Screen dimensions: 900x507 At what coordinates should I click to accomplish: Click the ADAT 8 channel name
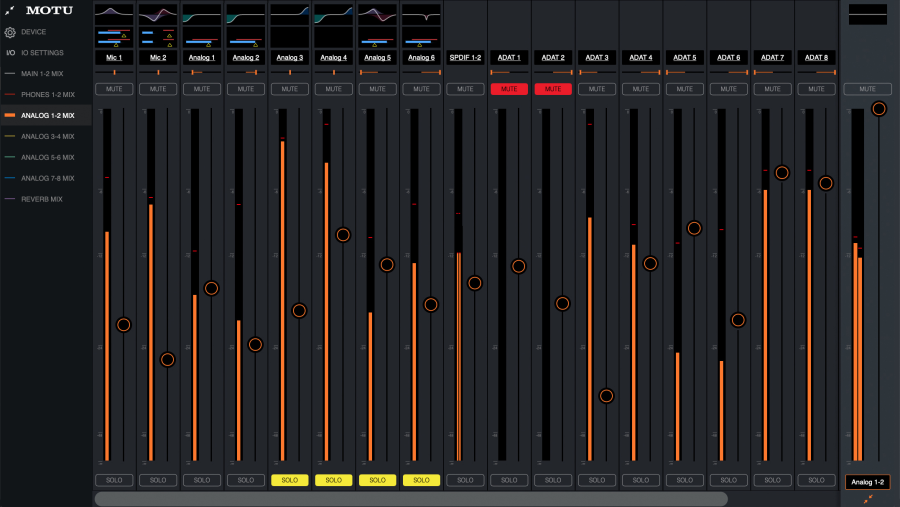pyautogui.click(x=816, y=57)
